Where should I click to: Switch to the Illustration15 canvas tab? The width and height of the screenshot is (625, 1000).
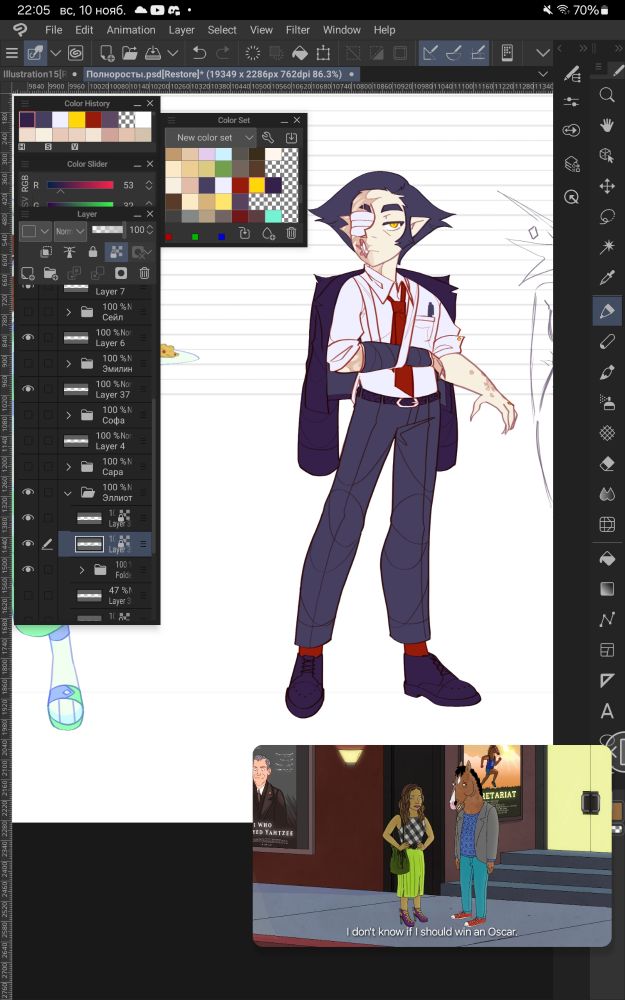tap(40, 74)
